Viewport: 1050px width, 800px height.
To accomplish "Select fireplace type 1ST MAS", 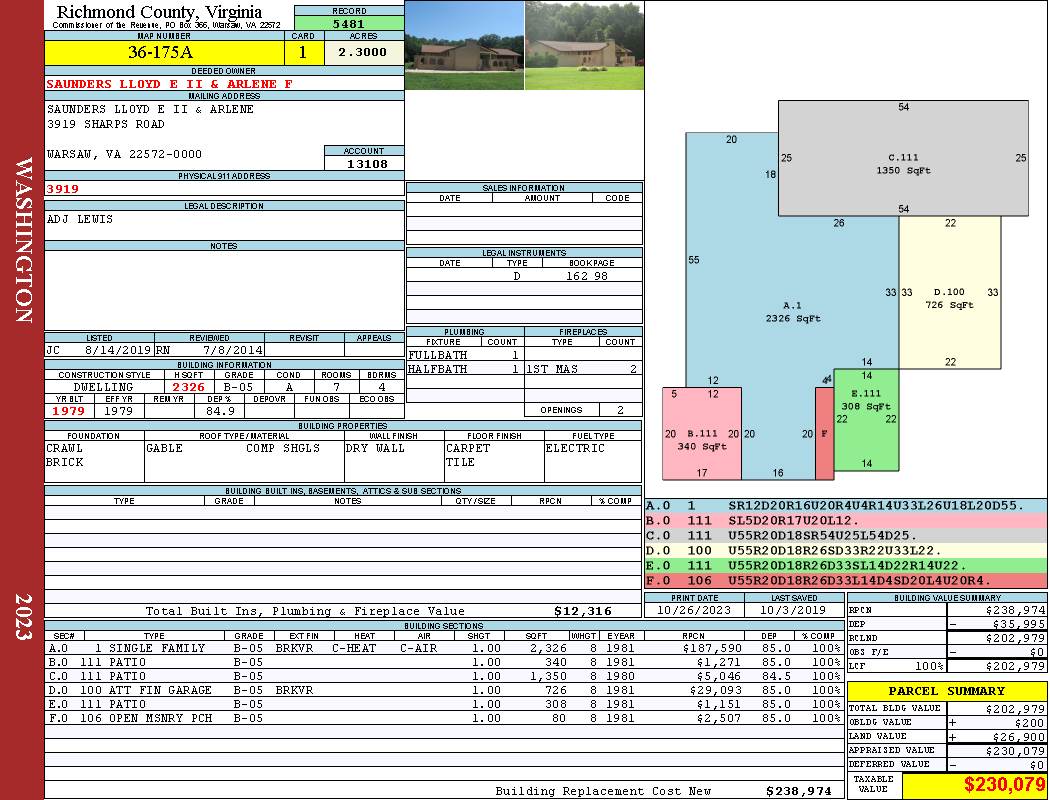I will click(552, 369).
